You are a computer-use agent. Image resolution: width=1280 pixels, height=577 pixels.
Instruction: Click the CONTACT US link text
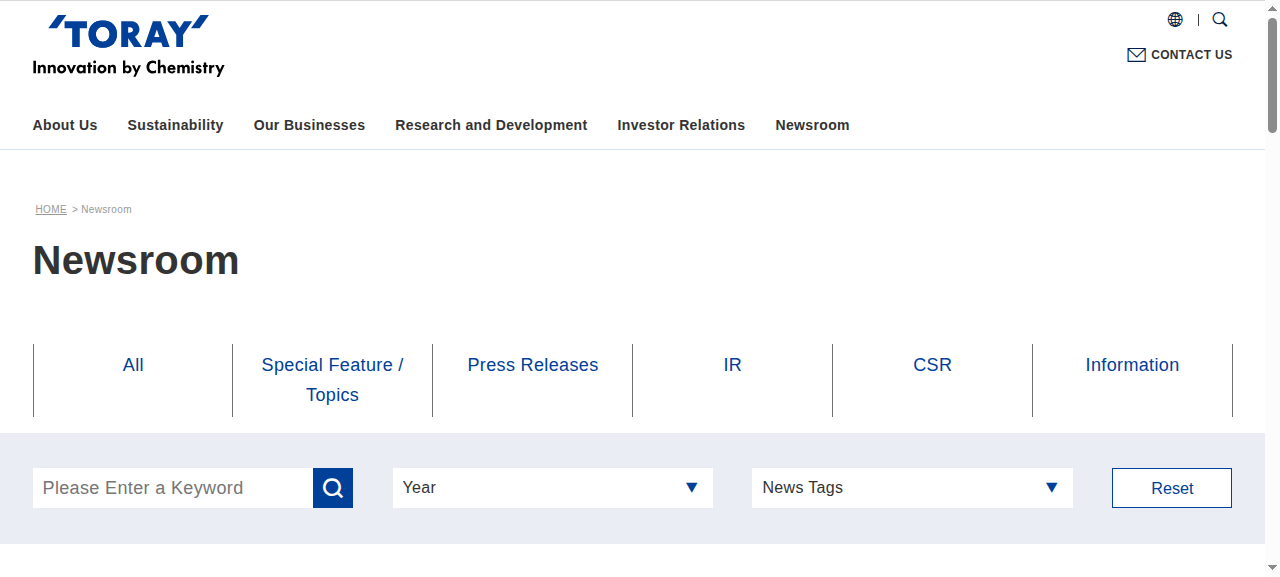tap(1192, 55)
